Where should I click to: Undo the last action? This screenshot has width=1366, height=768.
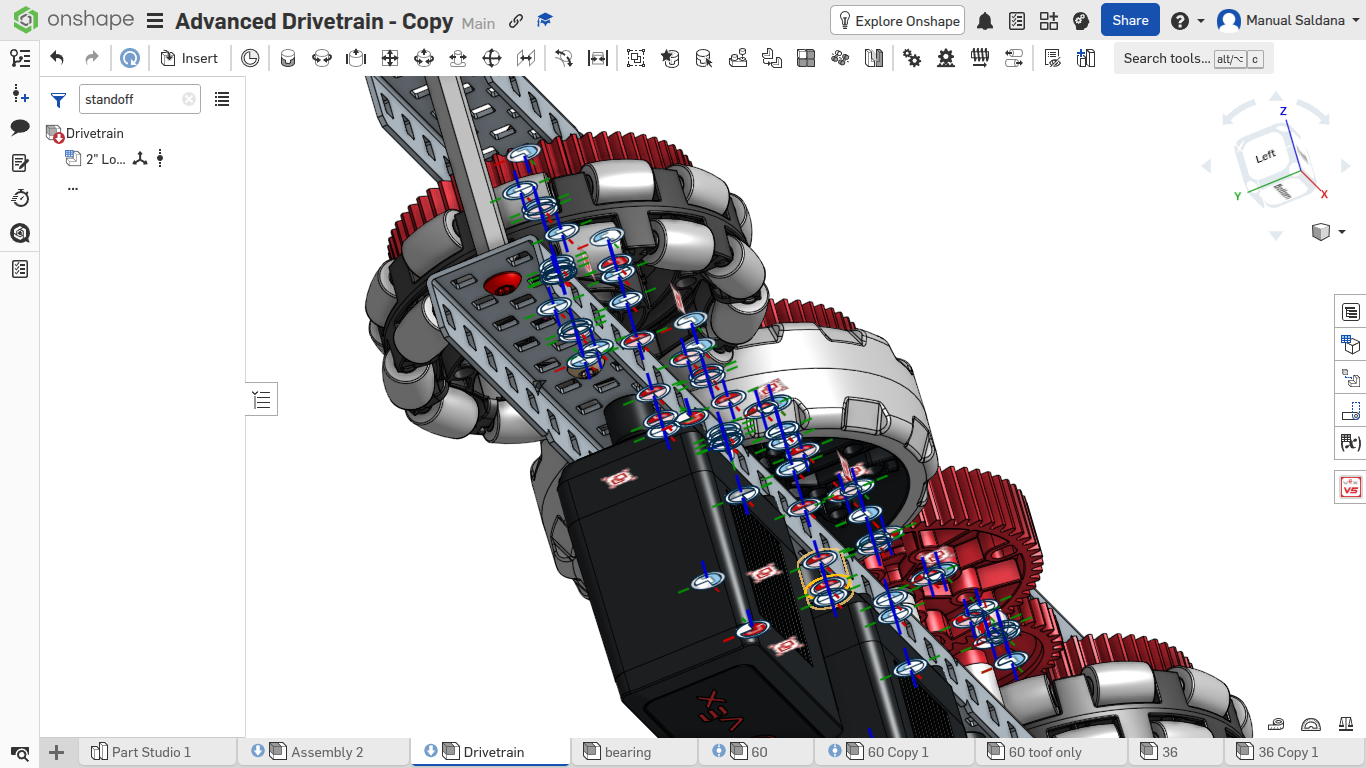coord(57,58)
